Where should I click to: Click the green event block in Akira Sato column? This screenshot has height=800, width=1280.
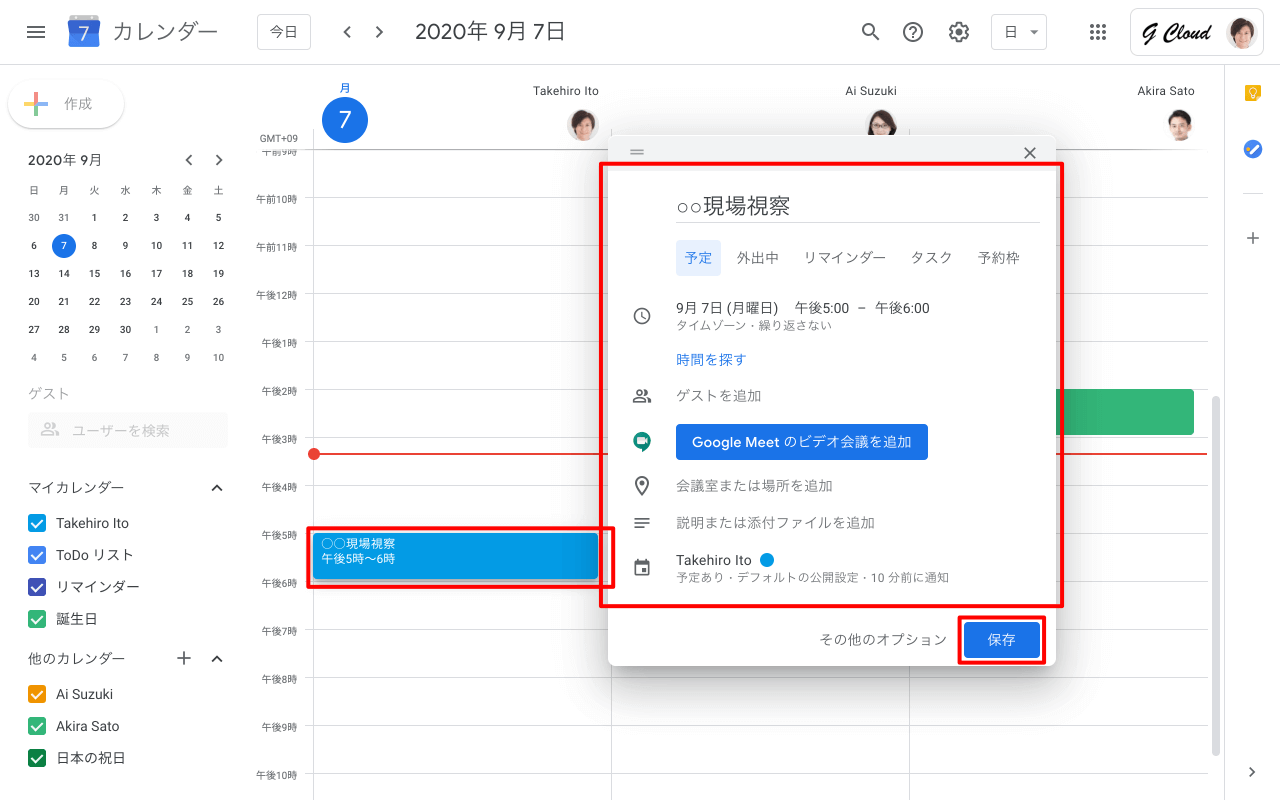point(1125,412)
